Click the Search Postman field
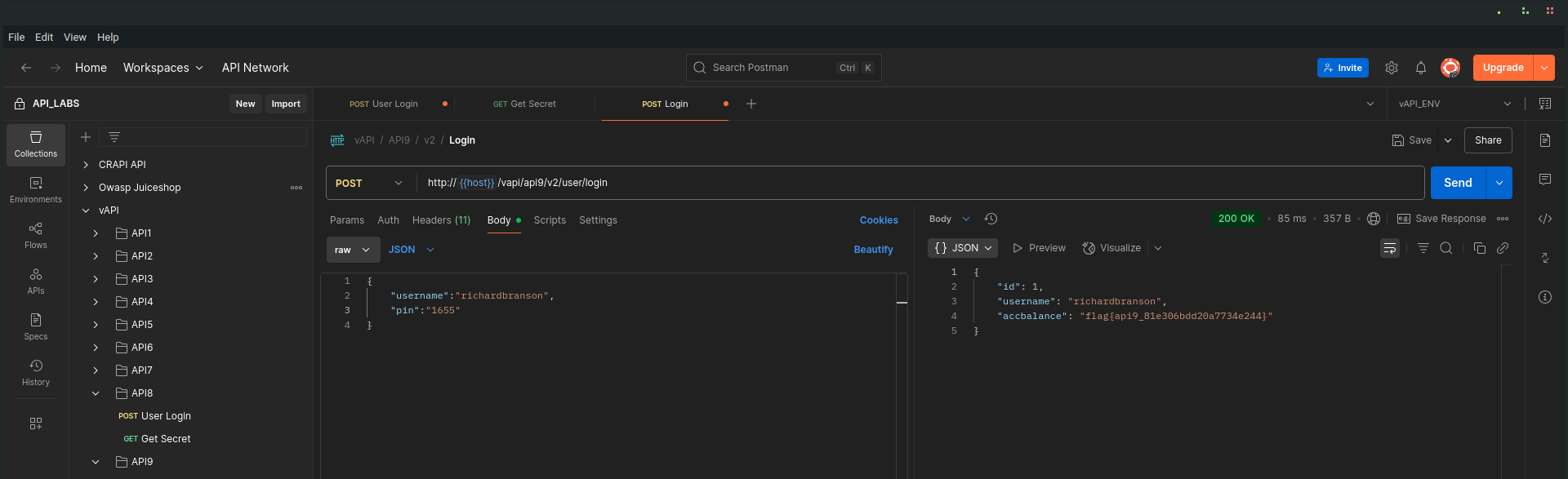The width and height of the screenshot is (1568, 479). coord(784,68)
